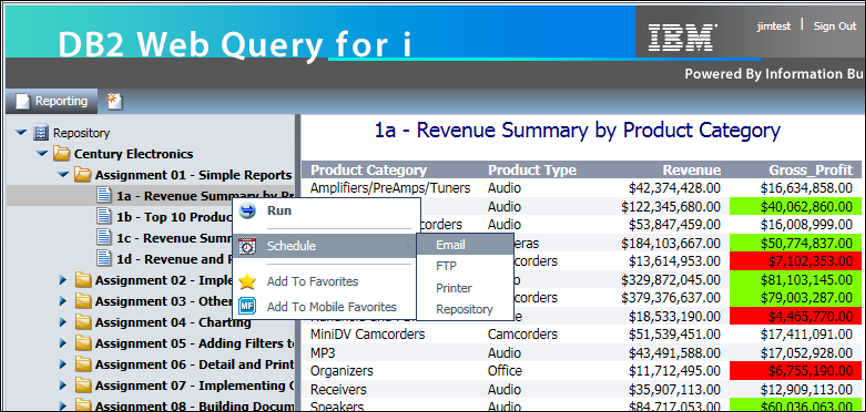
Task: Click report icon for 1d - Revenue and
Action: 104,258
